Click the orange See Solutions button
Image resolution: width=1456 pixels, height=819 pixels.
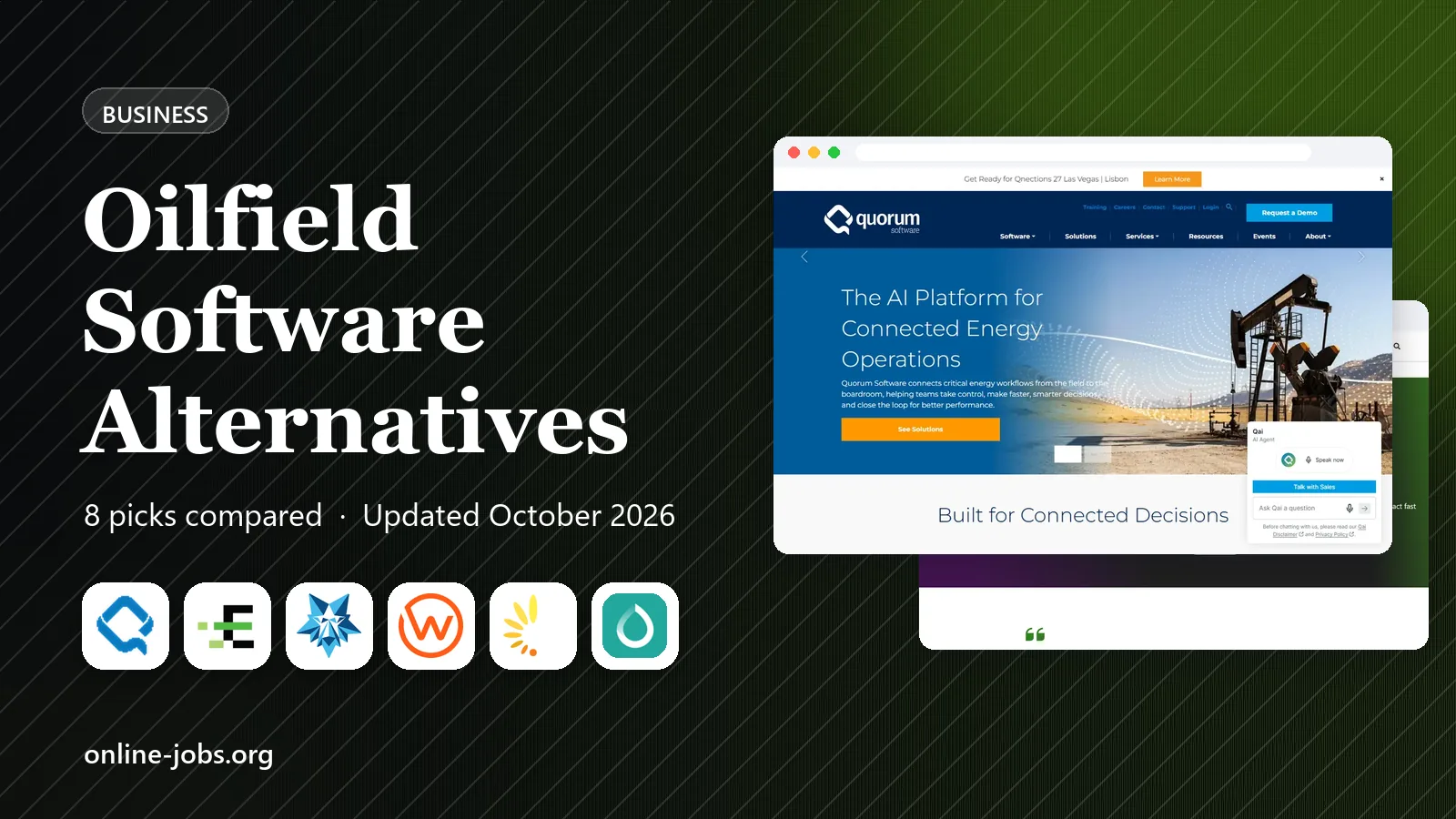point(920,430)
